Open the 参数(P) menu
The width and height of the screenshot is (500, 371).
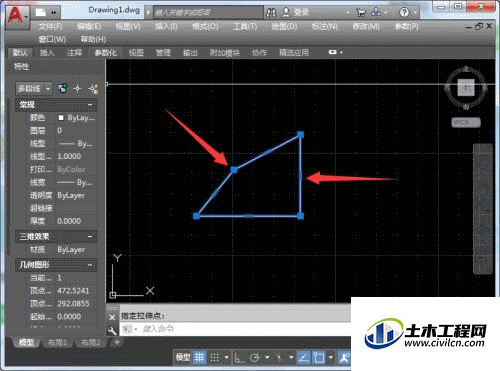click(x=406, y=27)
